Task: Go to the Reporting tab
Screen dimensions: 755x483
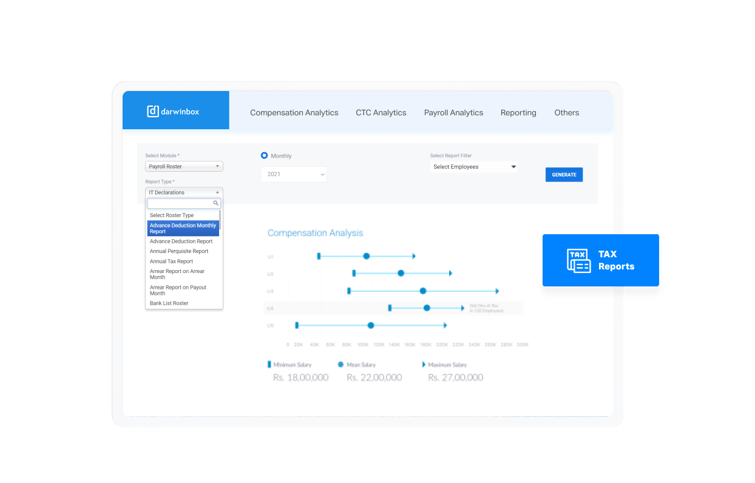Action: (518, 113)
